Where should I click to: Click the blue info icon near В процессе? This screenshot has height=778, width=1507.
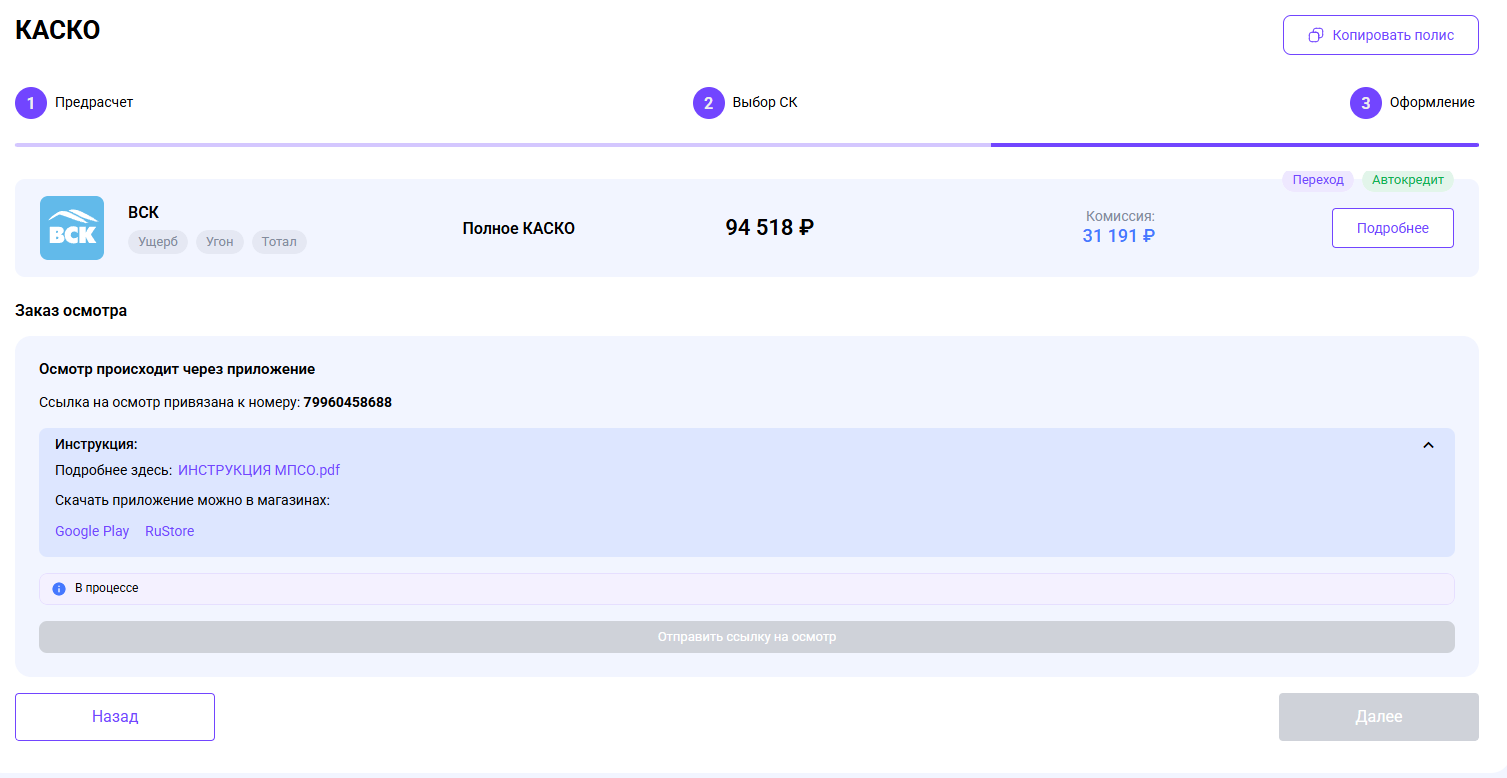59,589
